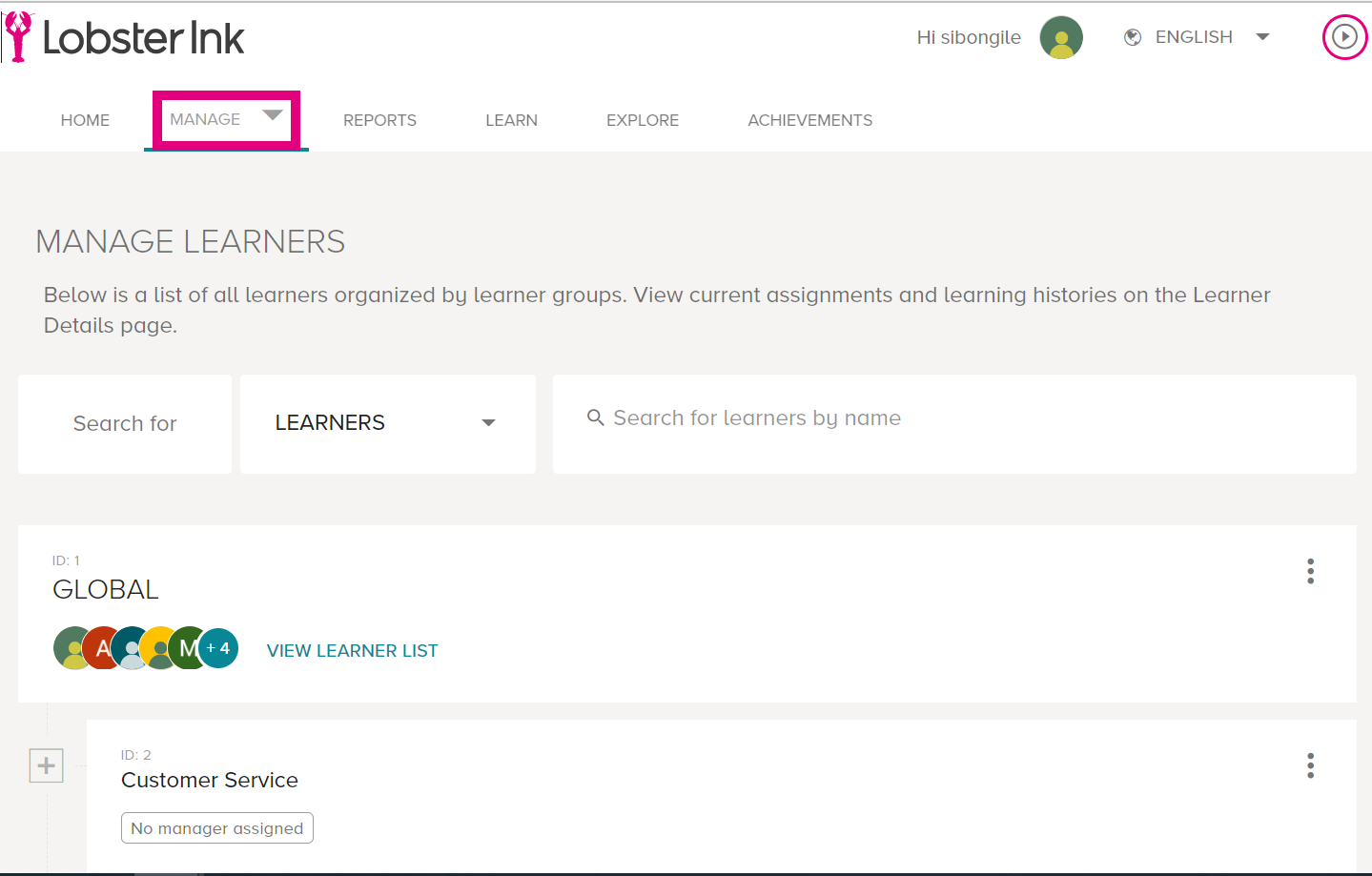Image resolution: width=1372 pixels, height=876 pixels.
Task: Click the red A learner avatar
Action: pos(102,648)
